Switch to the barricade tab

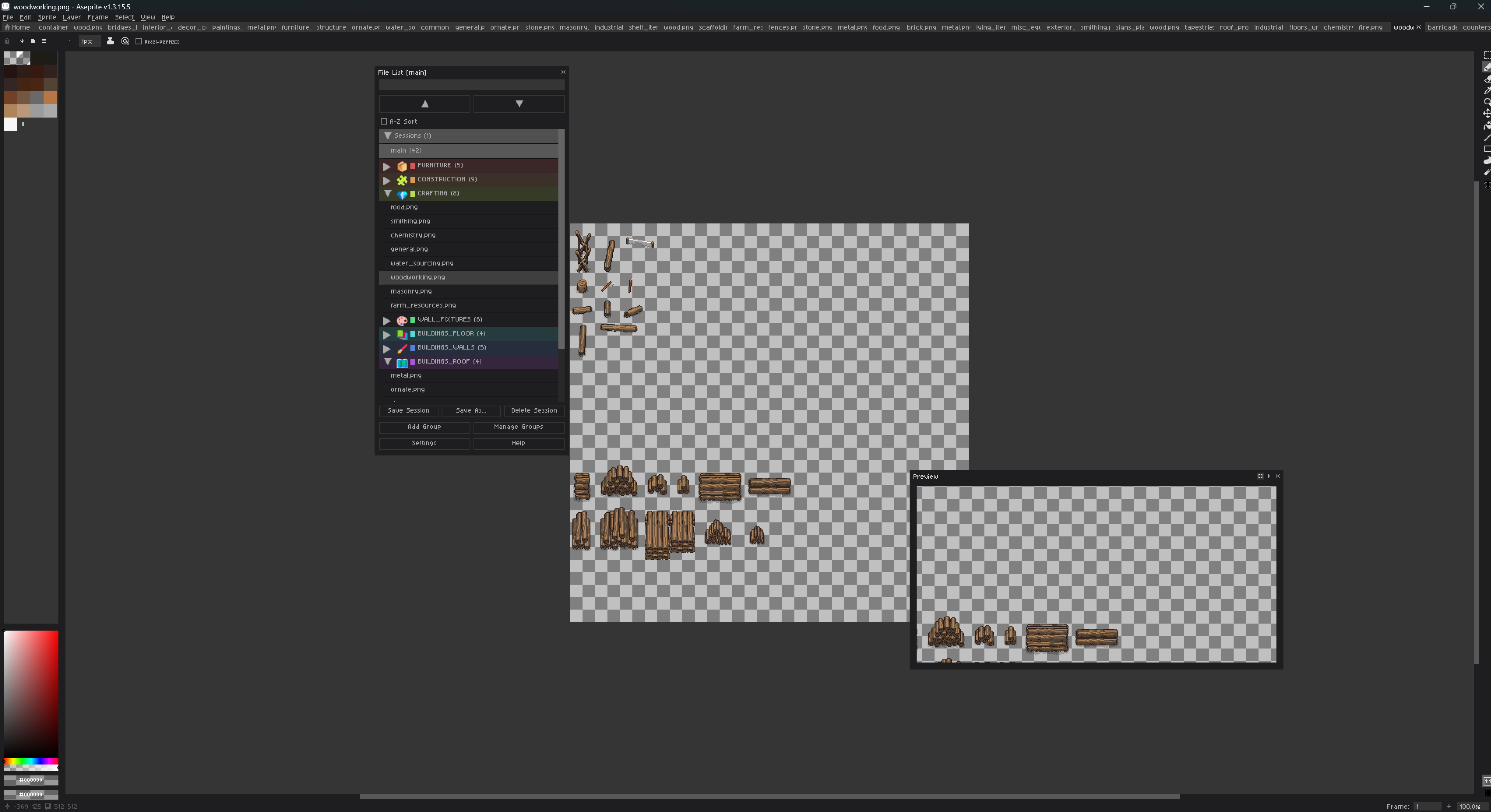1442,27
